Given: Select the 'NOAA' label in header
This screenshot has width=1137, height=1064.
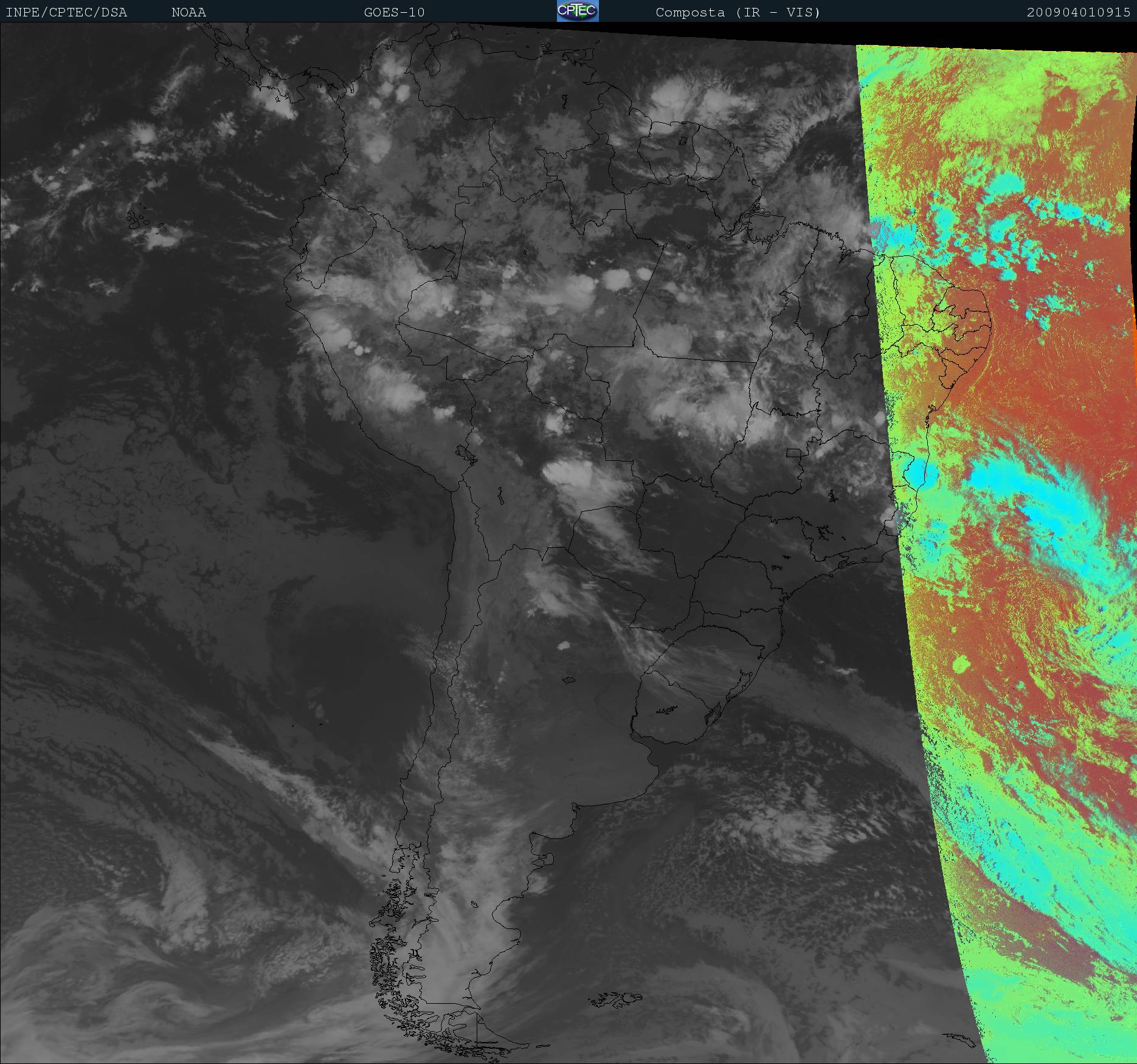Looking at the screenshot, I should (x=188, y=12).
